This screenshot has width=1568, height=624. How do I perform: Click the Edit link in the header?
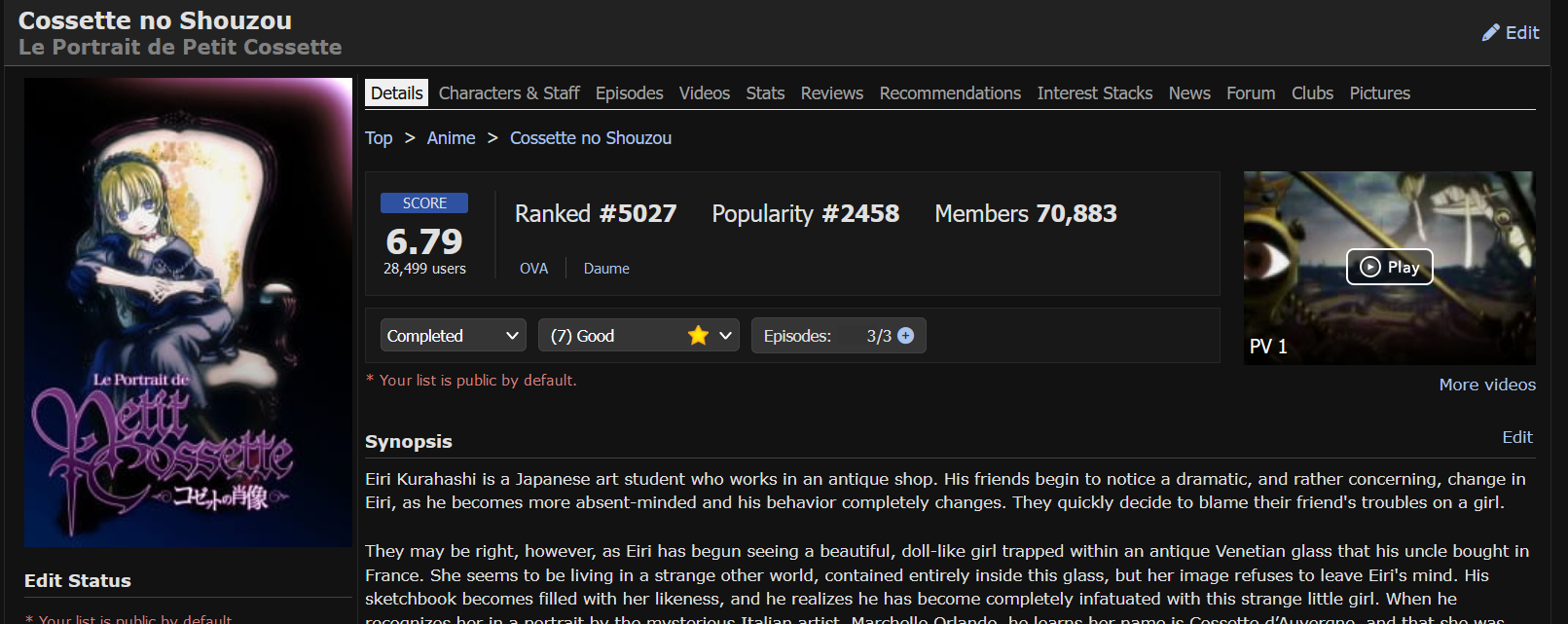[1522, 33]
